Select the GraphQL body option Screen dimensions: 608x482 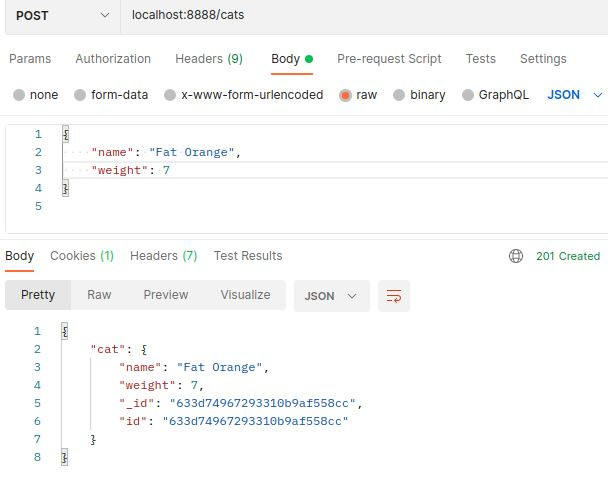(468, 95)
